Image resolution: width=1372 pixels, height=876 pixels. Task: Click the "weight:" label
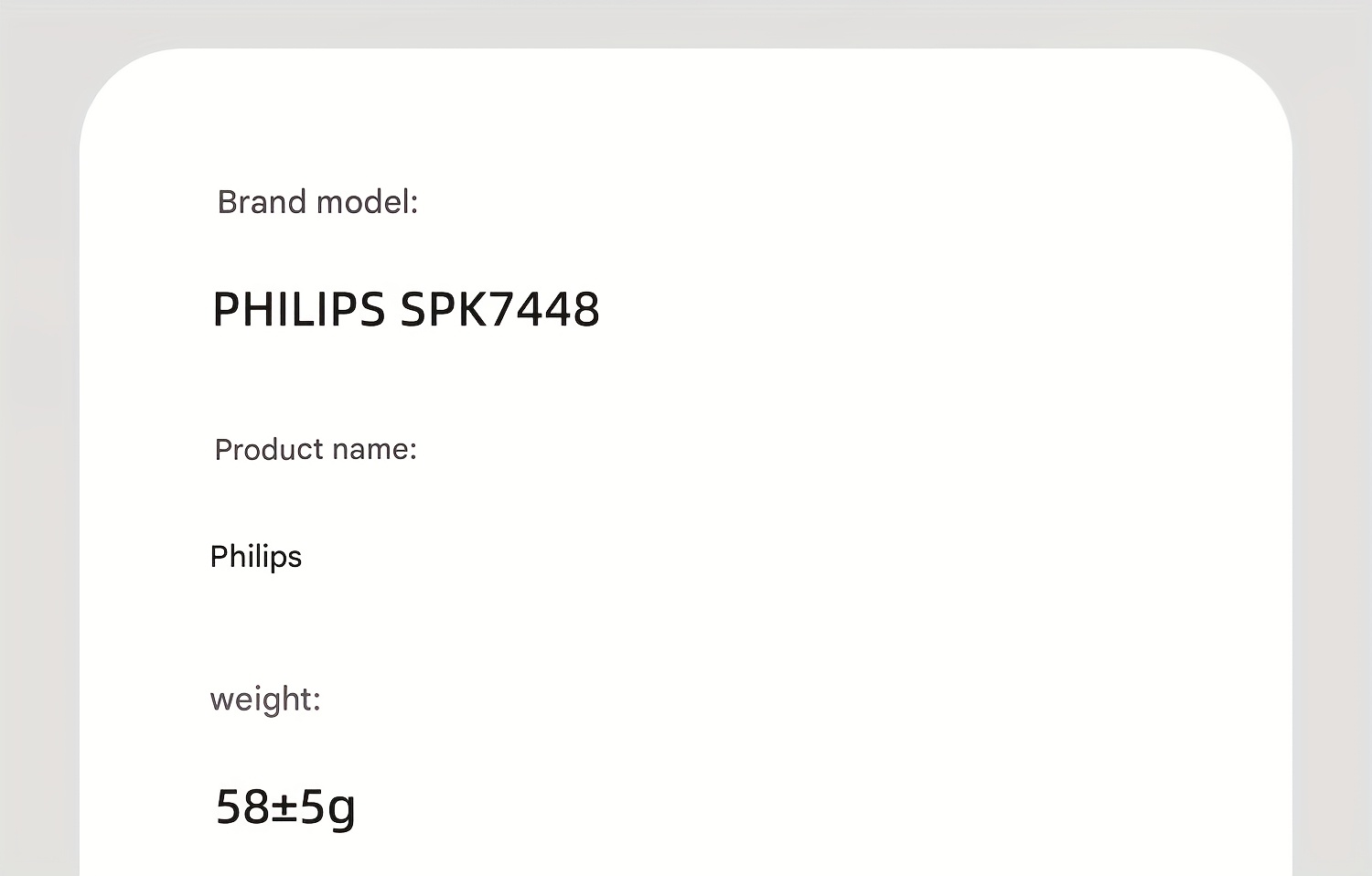pyautogui.click(x=265, y=700)
